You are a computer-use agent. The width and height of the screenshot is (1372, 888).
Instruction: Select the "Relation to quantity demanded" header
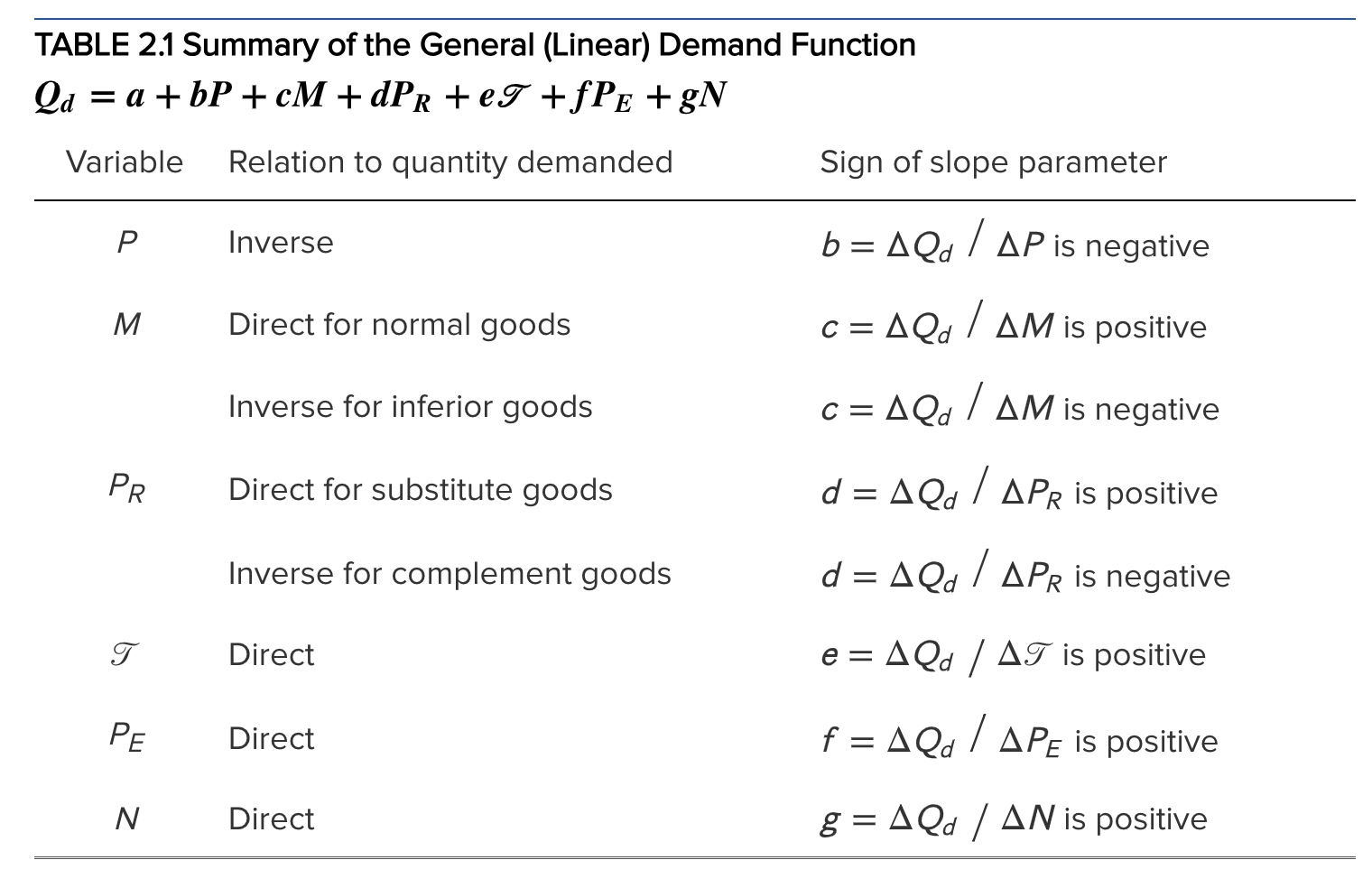pyautogui.click(x=450, y=162)
